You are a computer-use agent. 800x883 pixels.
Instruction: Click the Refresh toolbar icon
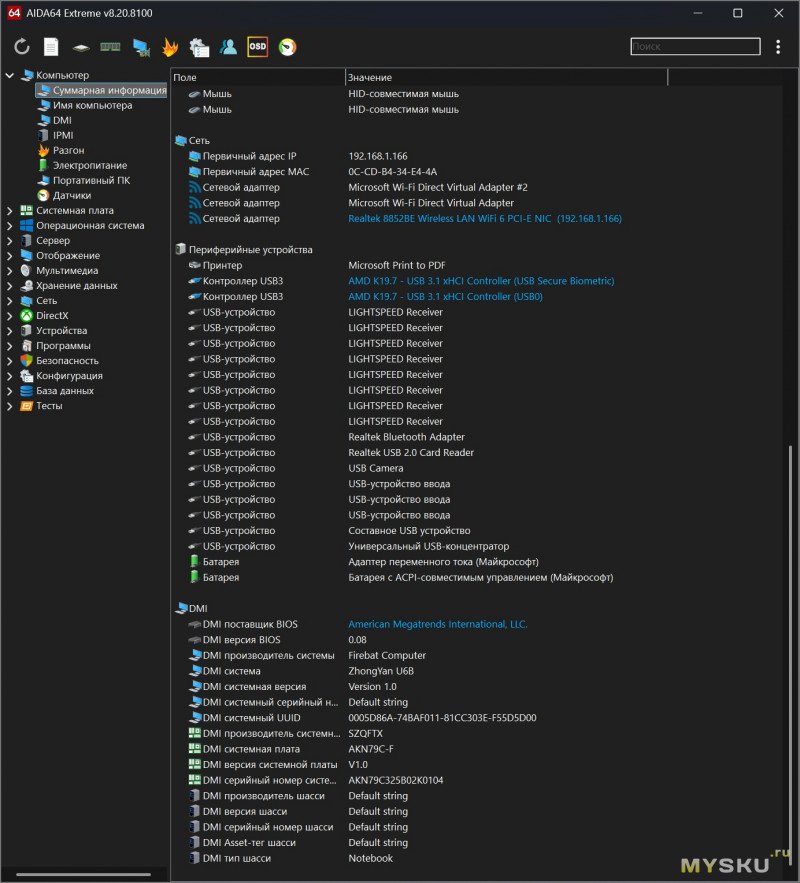22,47
